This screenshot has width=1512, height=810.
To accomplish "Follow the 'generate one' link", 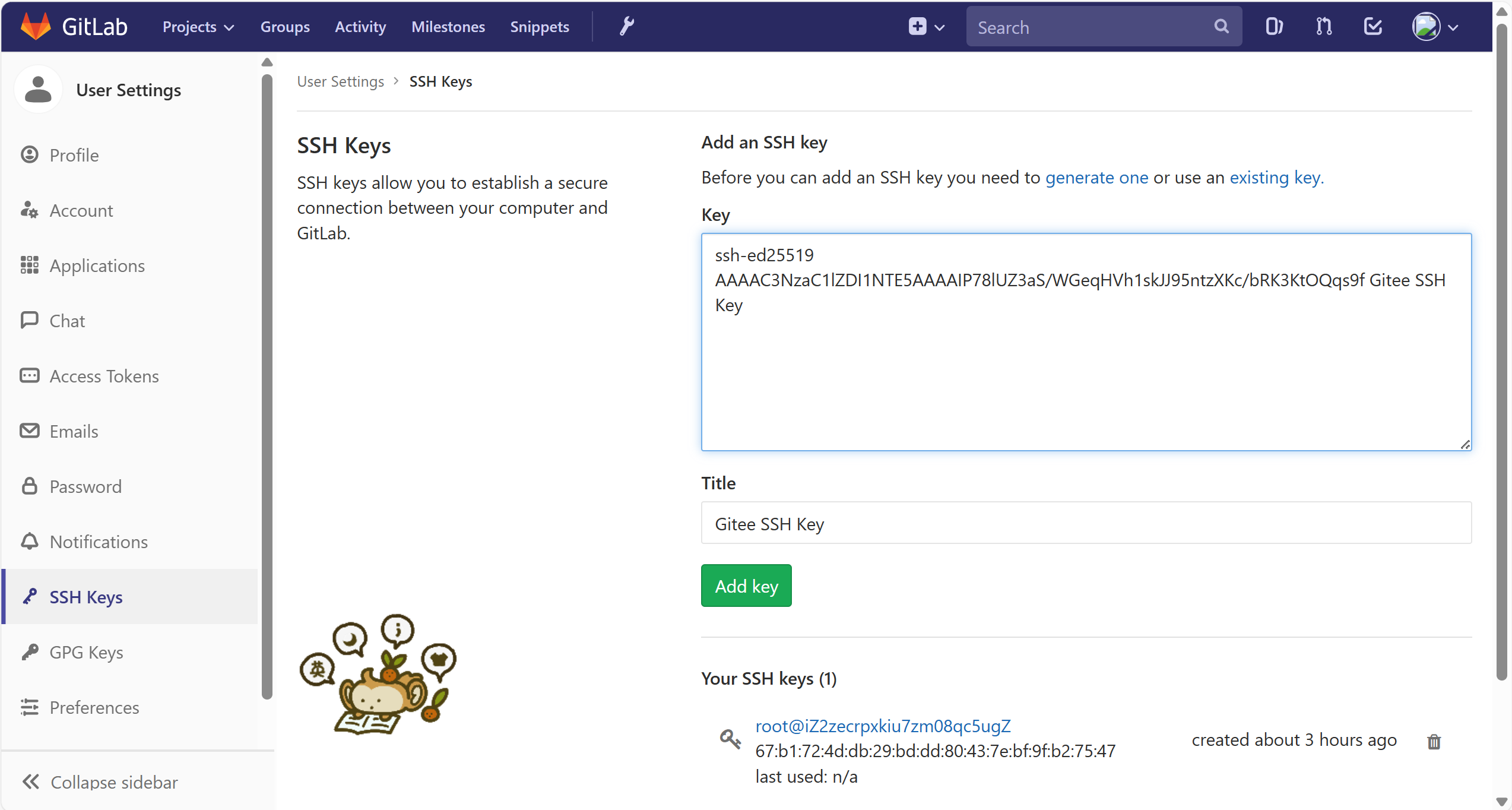I will 1096,178.
